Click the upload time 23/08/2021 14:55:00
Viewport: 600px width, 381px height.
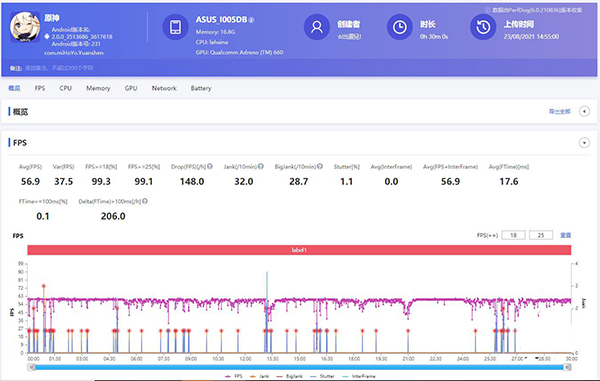click(531, 37)
